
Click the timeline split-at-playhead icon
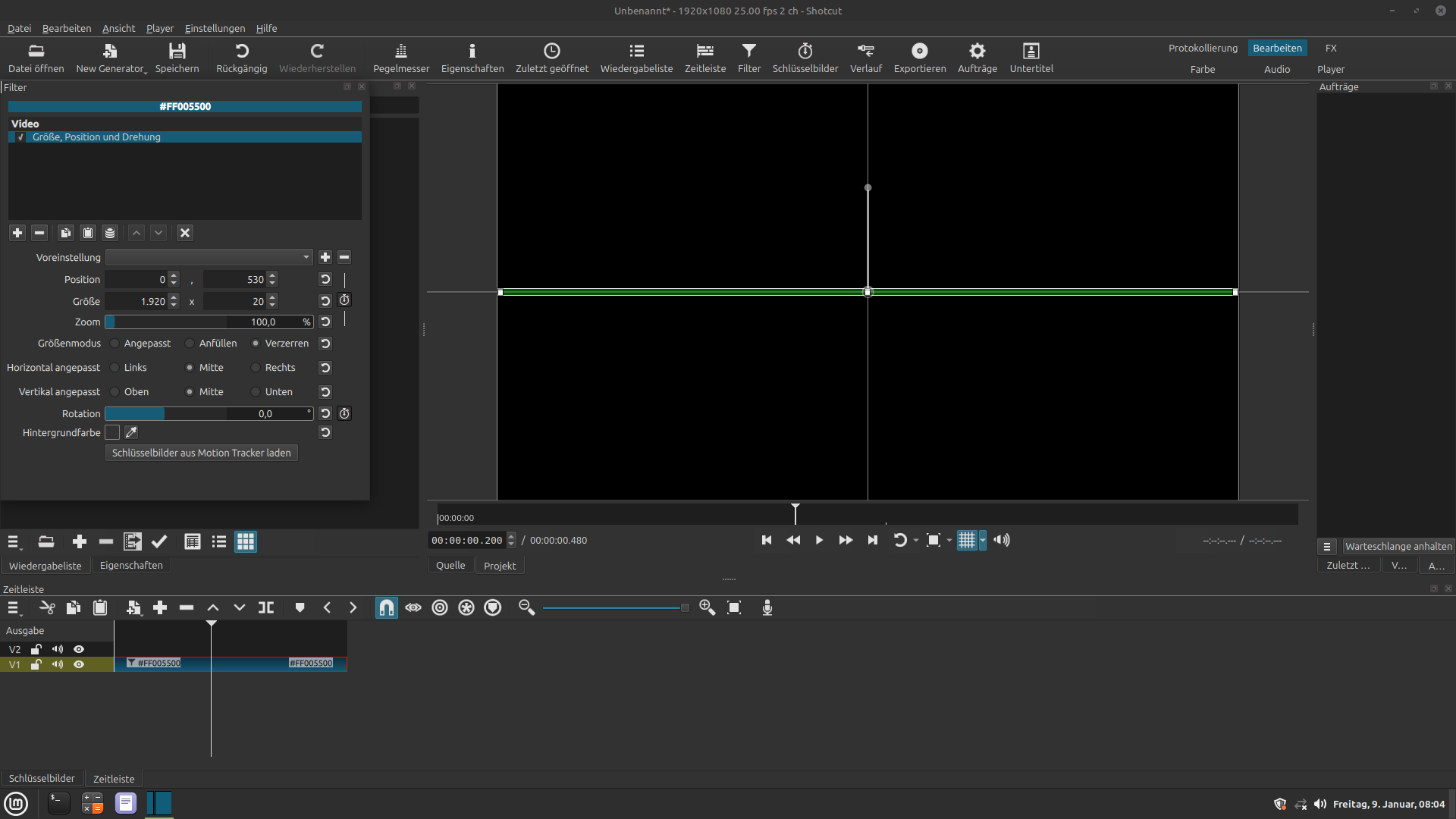tap(266, 607)
